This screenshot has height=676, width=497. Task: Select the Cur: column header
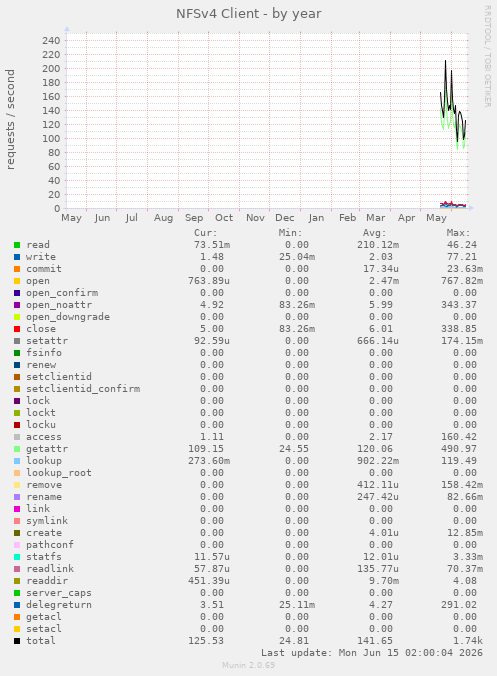pyautogui.click(x=206, y=233)
